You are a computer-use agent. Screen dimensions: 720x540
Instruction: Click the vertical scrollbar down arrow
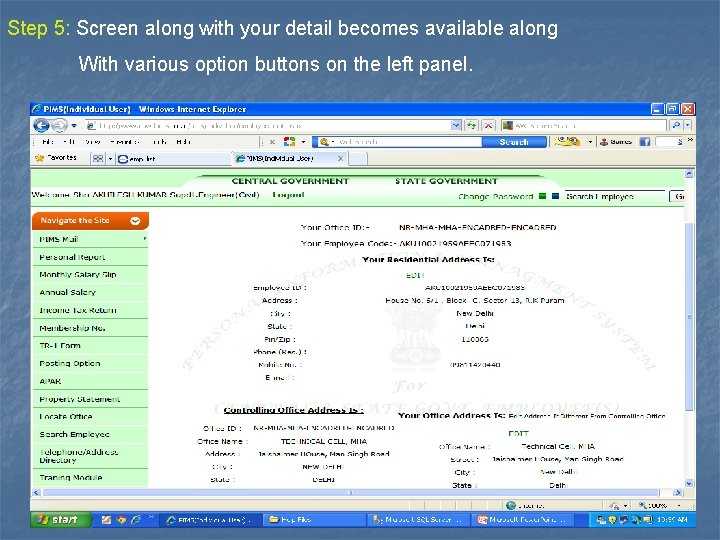(689, 483)
